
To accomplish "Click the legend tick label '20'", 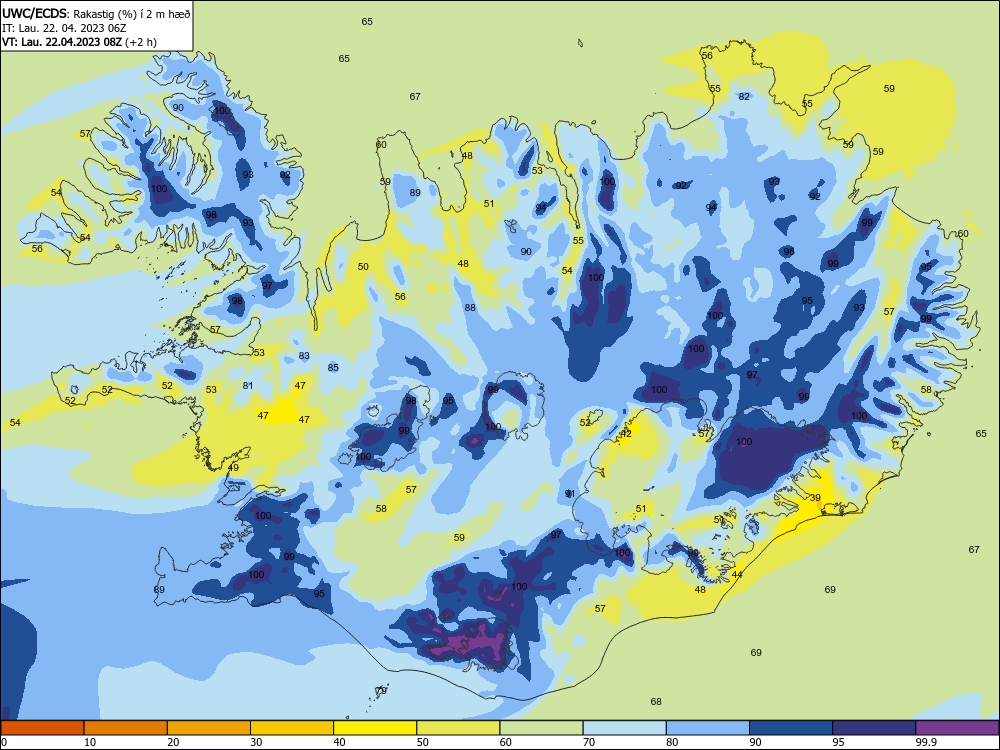I will point(173,742).
